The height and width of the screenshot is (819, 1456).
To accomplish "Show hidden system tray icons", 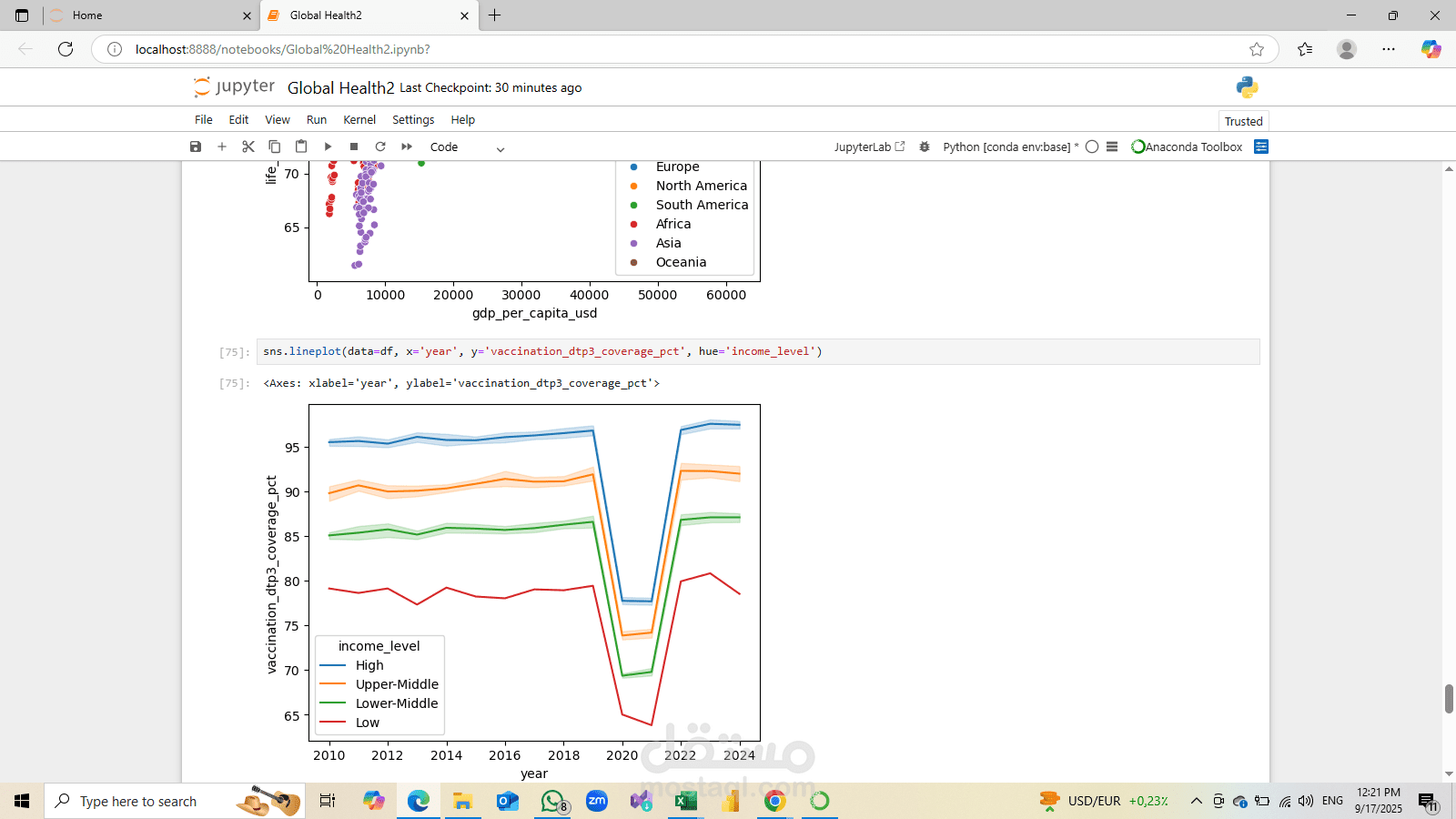I will point(1197,801).
